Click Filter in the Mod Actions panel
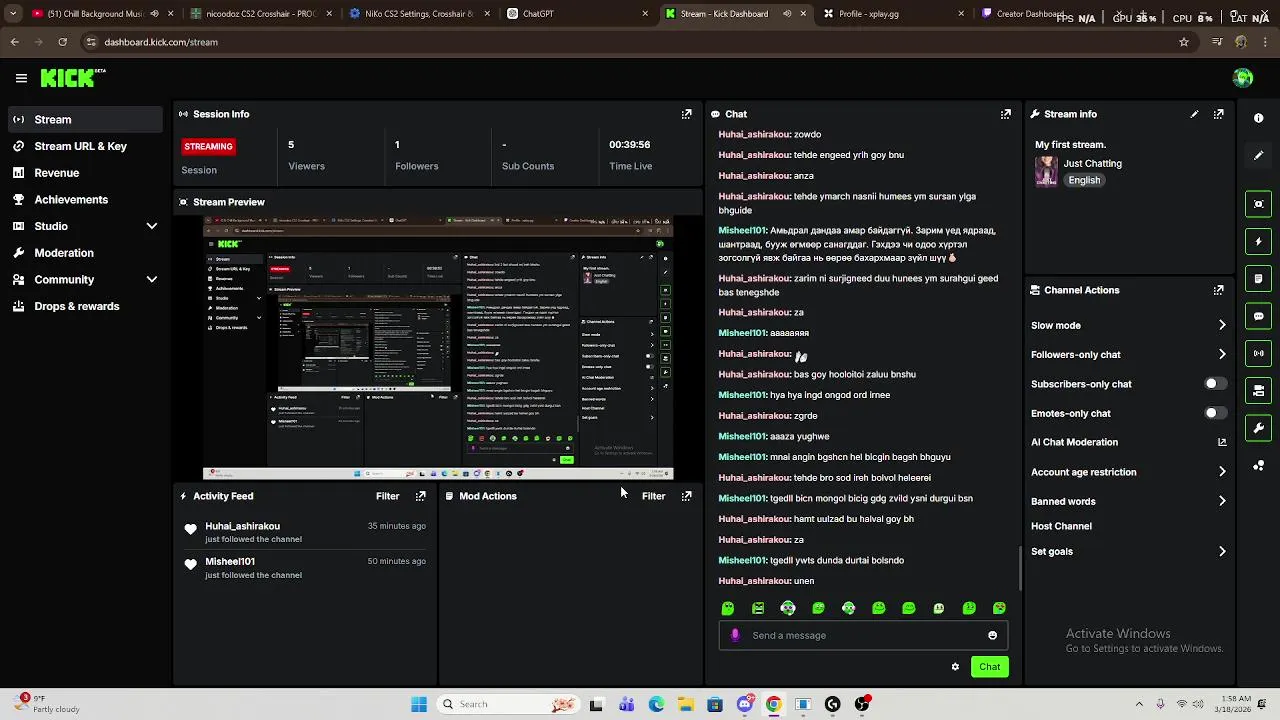The height and width of the screenshot is (720, 1280). click(x=653, y=496)
